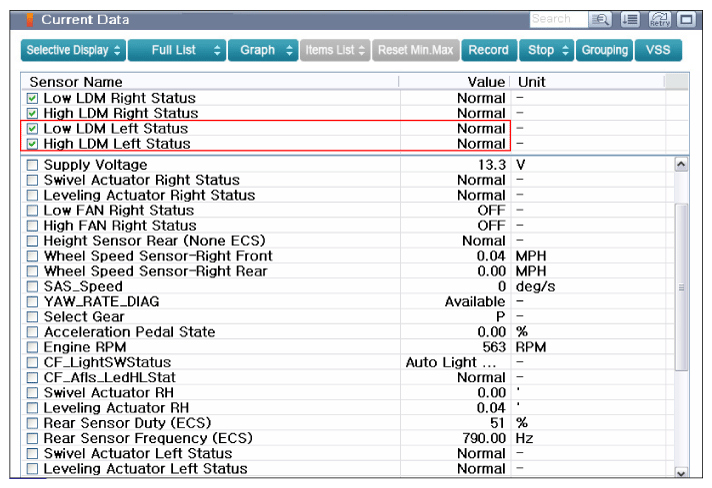Check the YAW_RATE_DIAG checkbox
This screenshot has width=712, height=488.
pos(32,302)
